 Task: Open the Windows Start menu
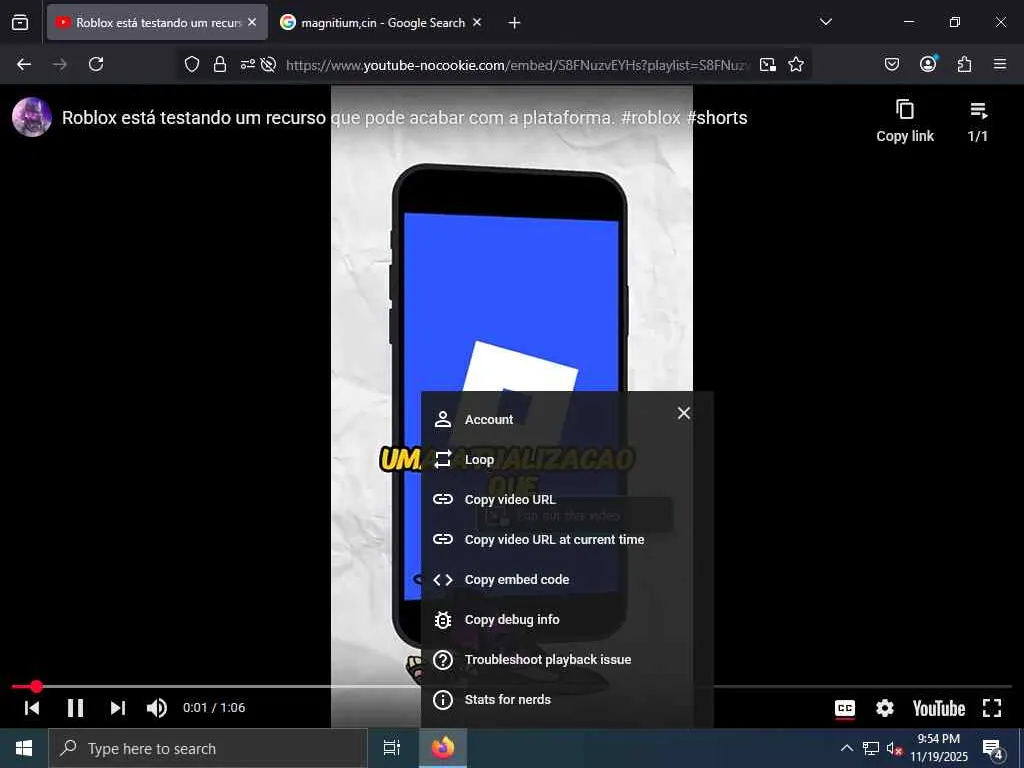[24, 748]
